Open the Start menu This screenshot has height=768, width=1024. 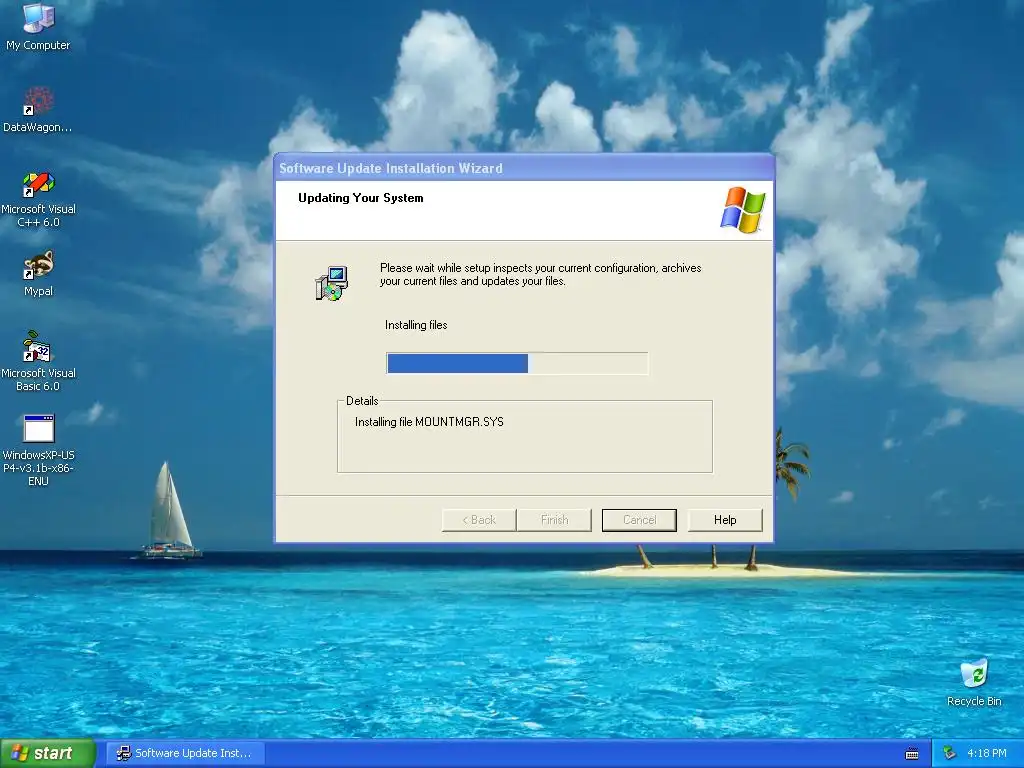pyautogui.click(x=47, y=753)
